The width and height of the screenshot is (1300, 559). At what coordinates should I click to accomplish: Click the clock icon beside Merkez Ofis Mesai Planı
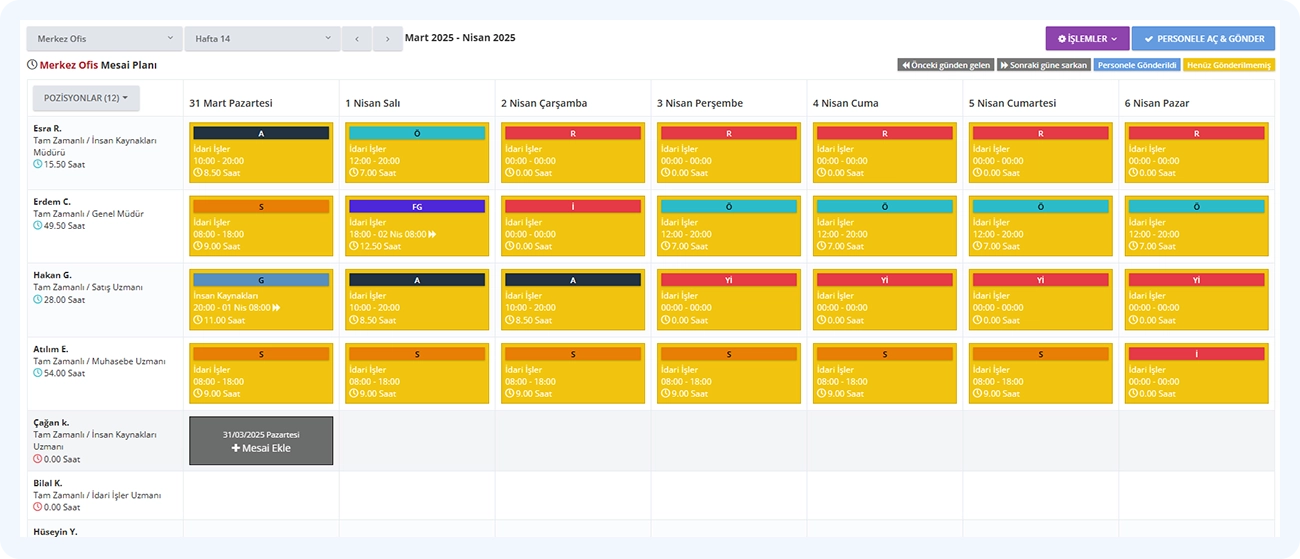pos(32,65)
